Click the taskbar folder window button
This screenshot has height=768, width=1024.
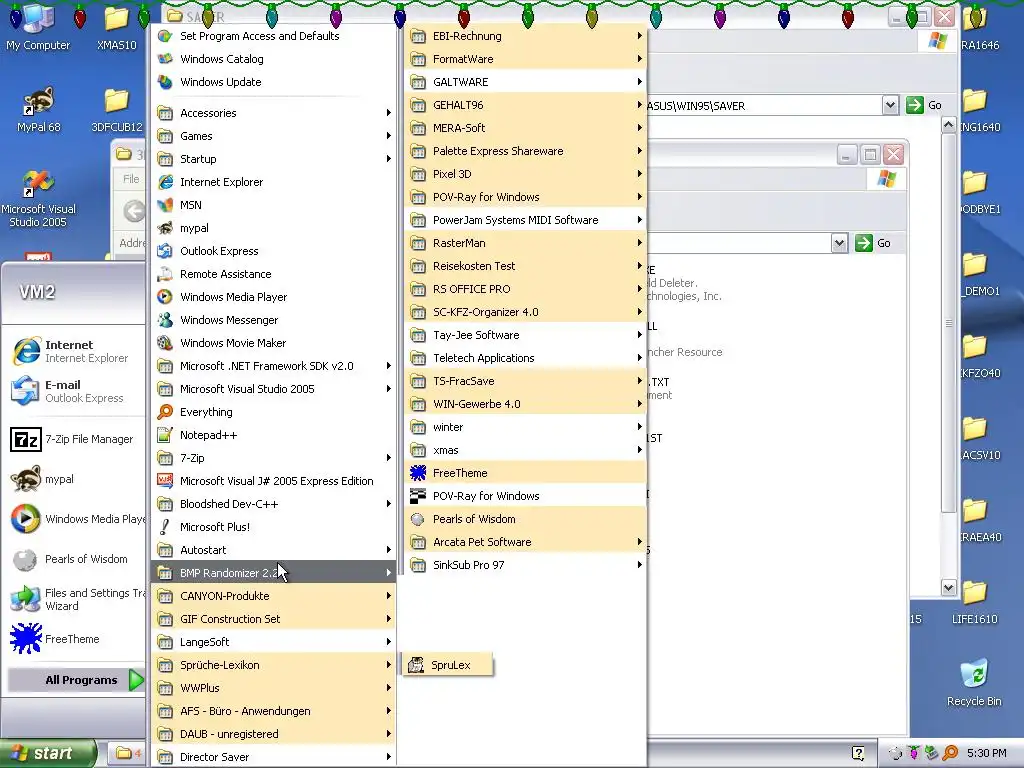(x=127, y=753)
